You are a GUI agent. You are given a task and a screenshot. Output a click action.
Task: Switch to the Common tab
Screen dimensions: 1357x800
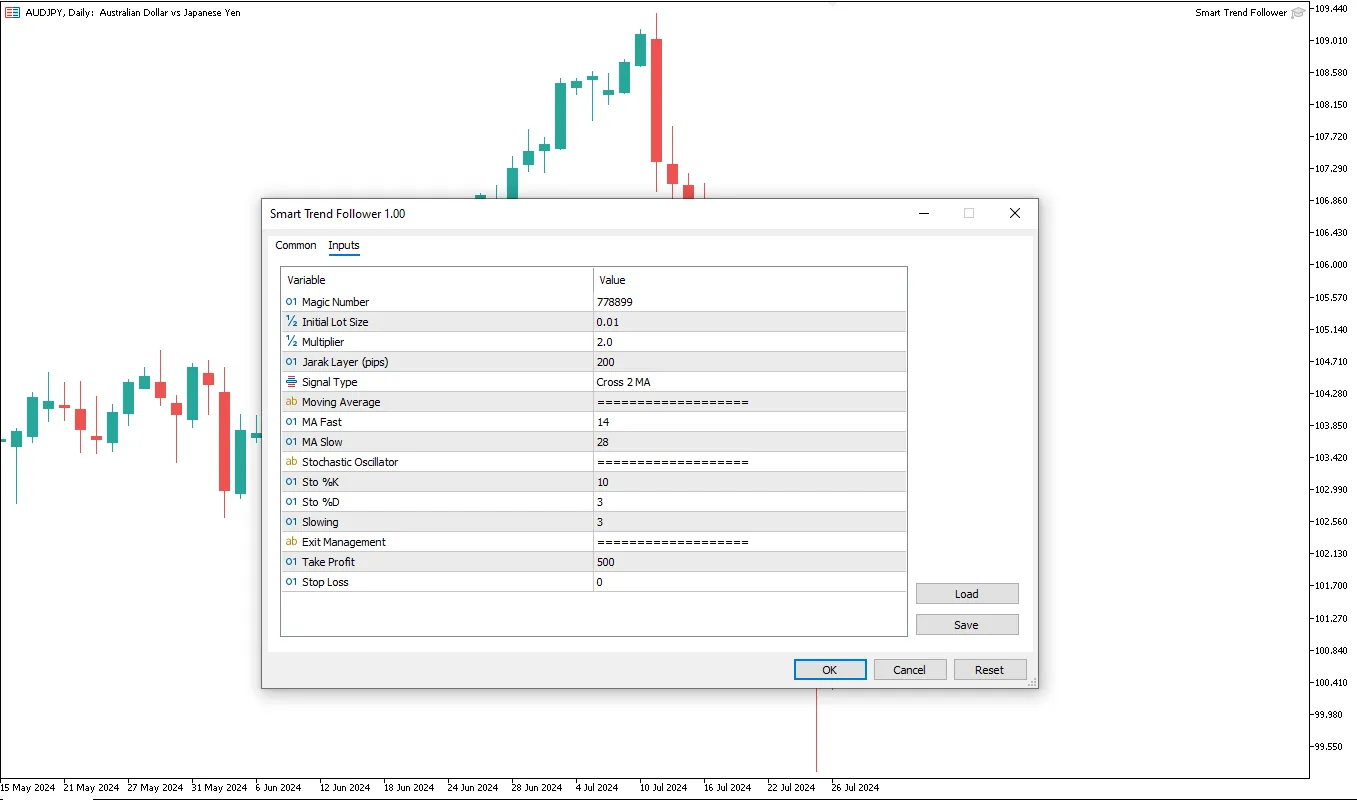(x=295, y=245)
